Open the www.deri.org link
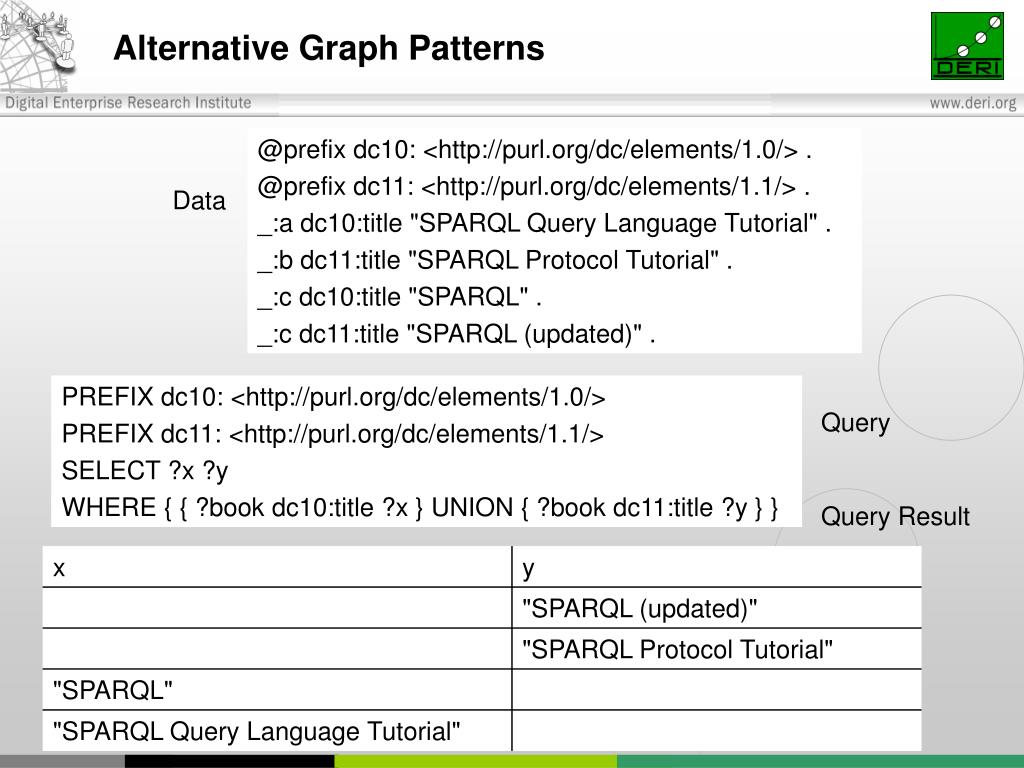Viewport: 1024px width, 768px height. [973, 103]
